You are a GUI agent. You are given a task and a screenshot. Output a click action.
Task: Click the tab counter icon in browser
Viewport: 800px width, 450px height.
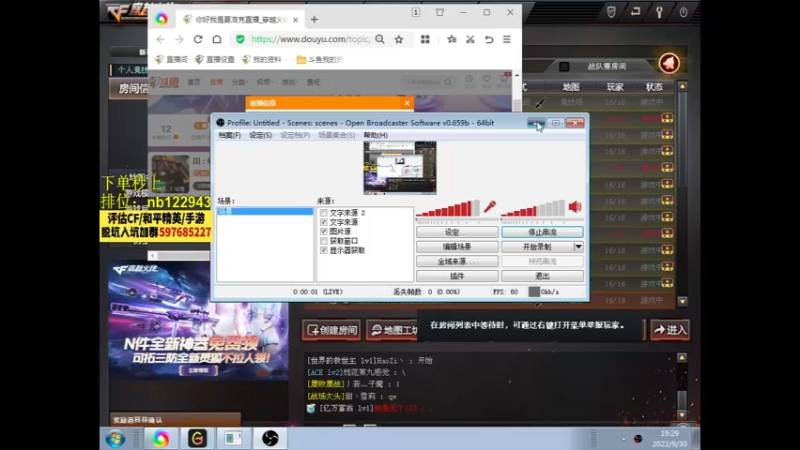coord(416,12)
